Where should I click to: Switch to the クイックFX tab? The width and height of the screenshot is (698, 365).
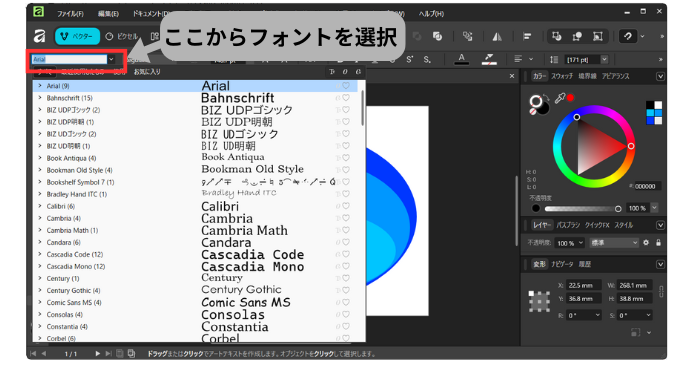[x=597, y=225]
